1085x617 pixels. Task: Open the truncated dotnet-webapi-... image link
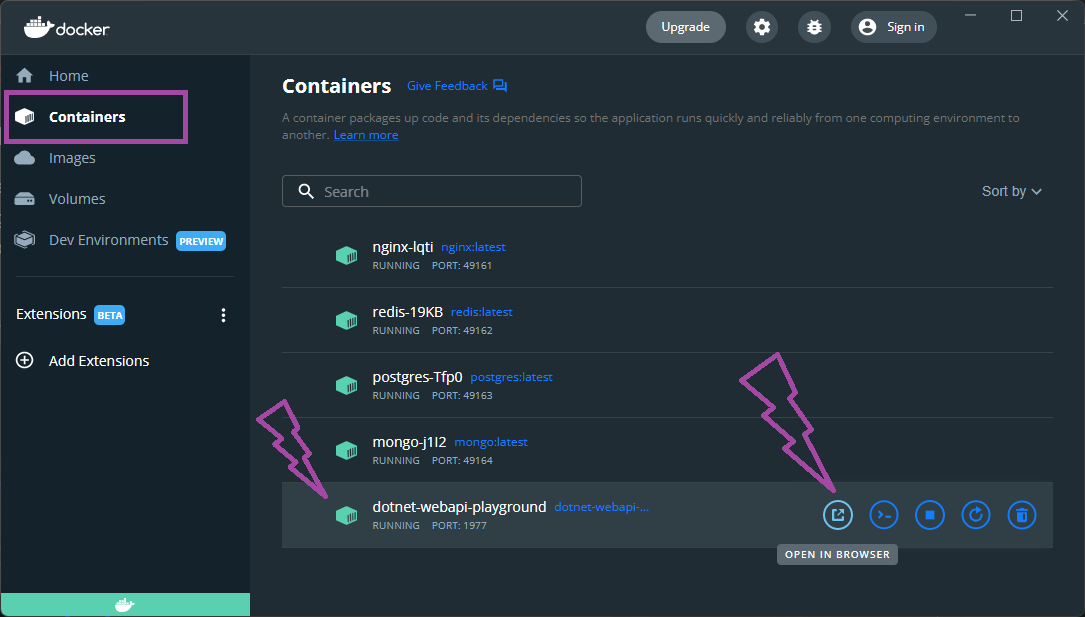pyautogui.click(x=602, y=507)
